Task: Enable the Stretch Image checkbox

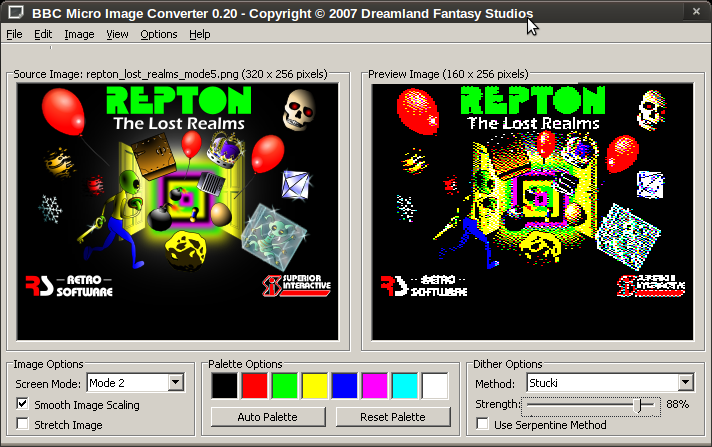Action: coord(22,424)
